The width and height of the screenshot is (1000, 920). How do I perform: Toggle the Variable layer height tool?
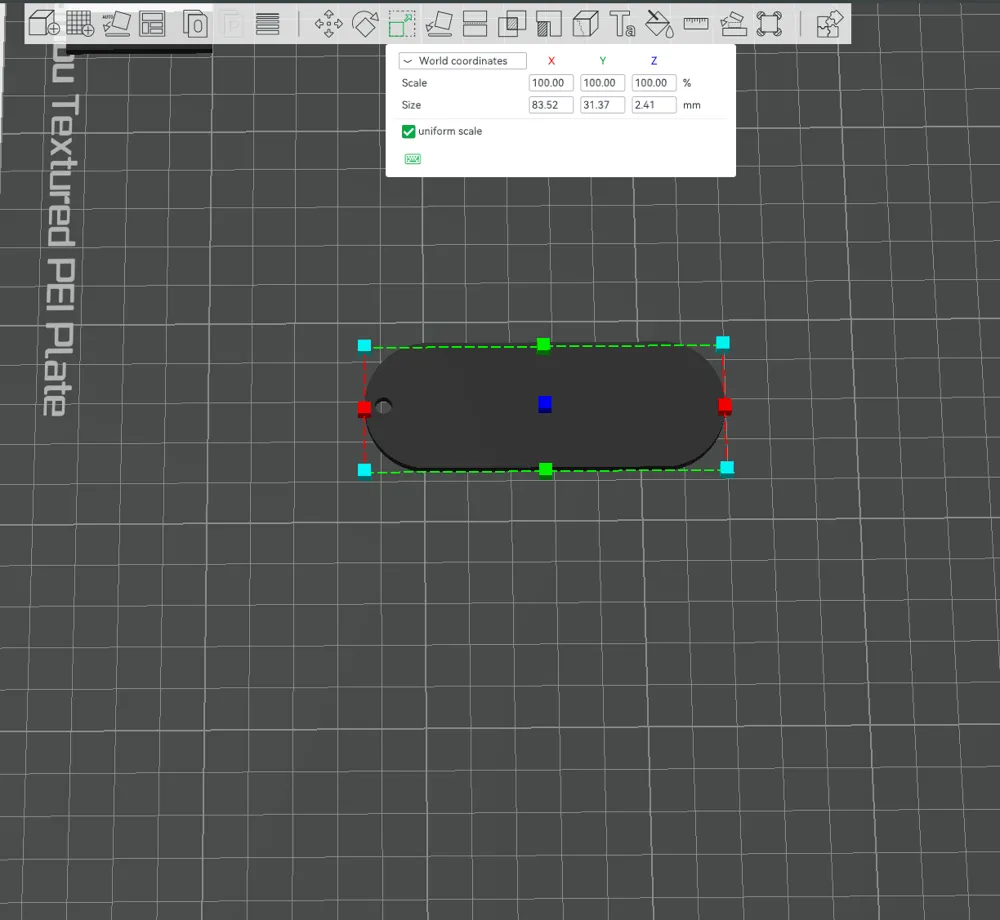pos(267,24)
